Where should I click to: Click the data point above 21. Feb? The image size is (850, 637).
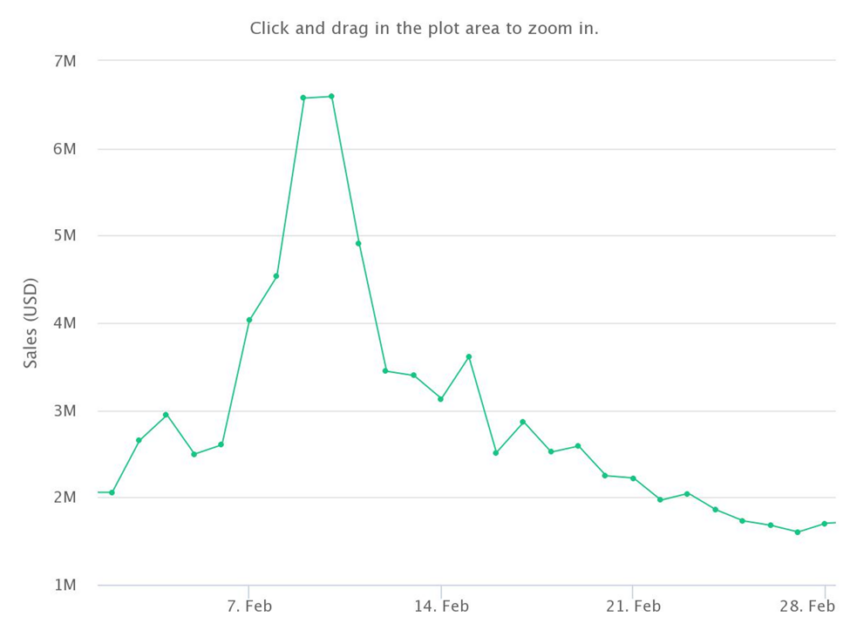pos(633,478)
